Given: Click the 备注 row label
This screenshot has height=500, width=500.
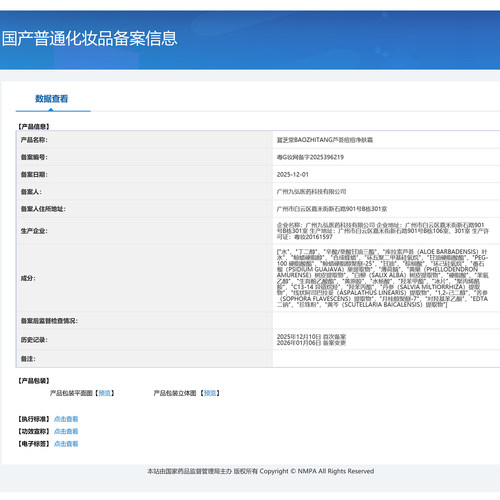Looking at the screenshot, I should (28, 359).
